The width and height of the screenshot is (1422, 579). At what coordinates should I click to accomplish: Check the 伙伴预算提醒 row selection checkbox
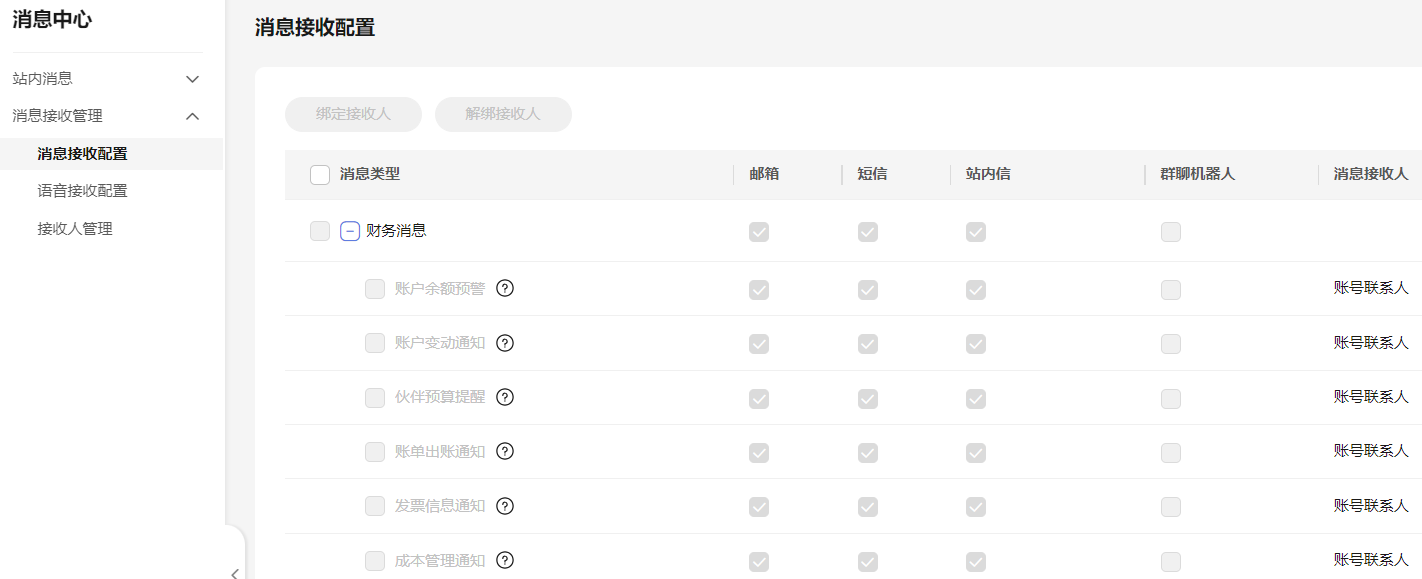pos(375,398)
